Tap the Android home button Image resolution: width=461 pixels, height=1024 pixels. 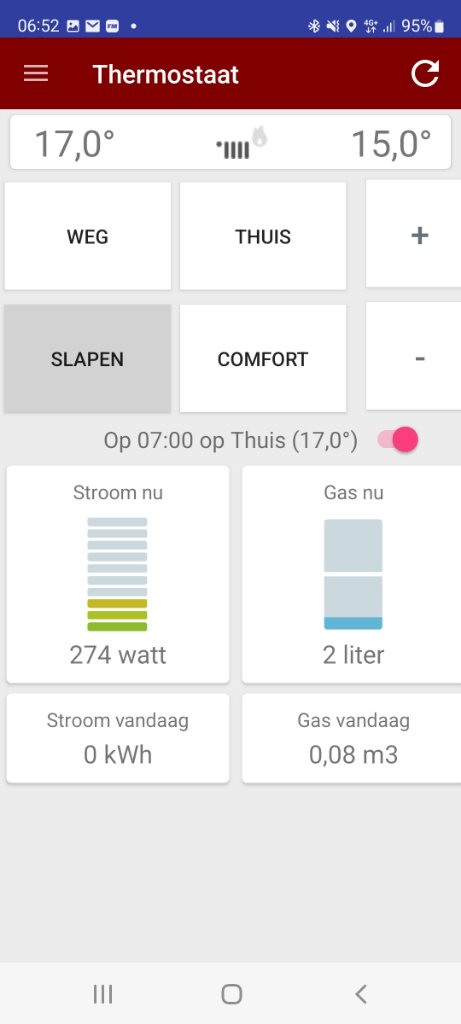(231, 995)
